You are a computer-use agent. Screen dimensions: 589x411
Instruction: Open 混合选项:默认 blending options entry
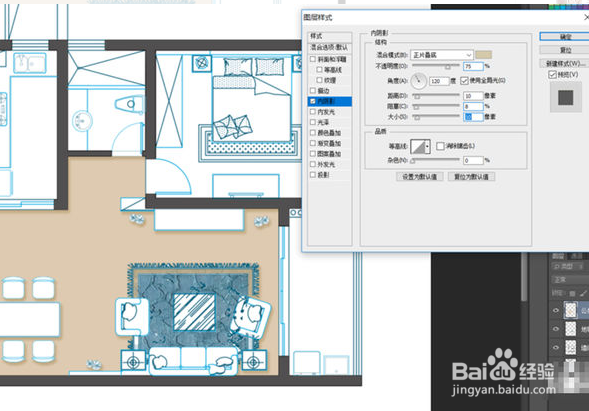coord(330,47)
